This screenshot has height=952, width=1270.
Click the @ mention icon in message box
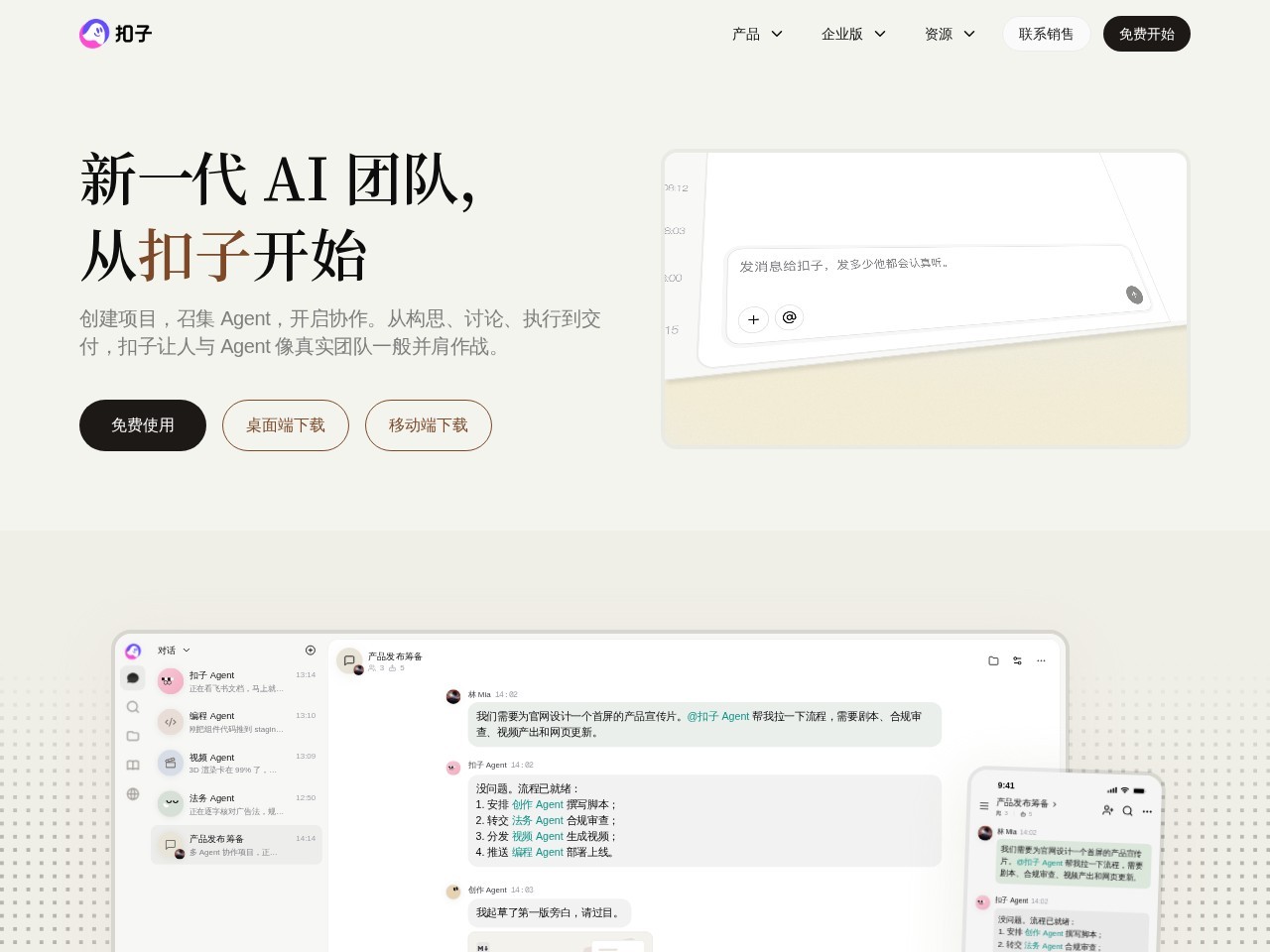tap(790, 317)
